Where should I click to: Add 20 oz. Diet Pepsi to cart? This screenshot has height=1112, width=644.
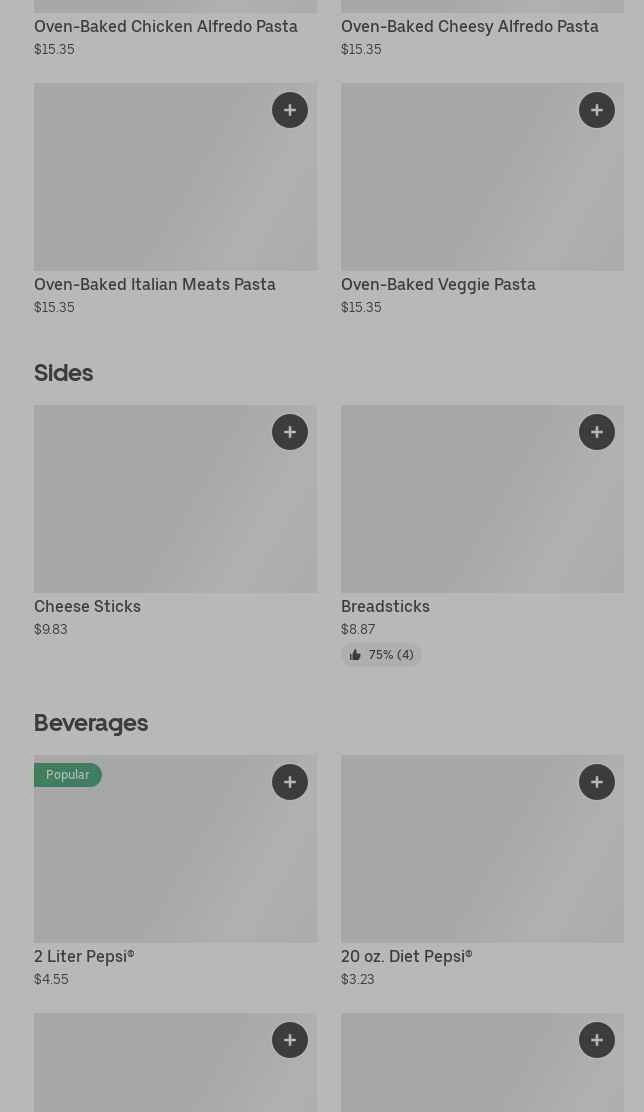[x=597, y=782]
